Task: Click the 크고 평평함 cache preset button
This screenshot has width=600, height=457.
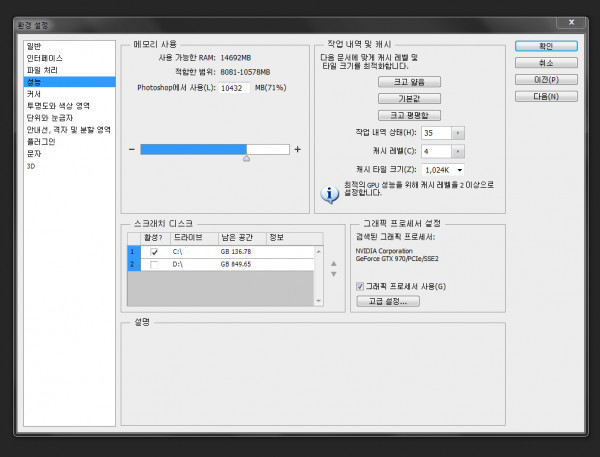Action: [409, 115]
